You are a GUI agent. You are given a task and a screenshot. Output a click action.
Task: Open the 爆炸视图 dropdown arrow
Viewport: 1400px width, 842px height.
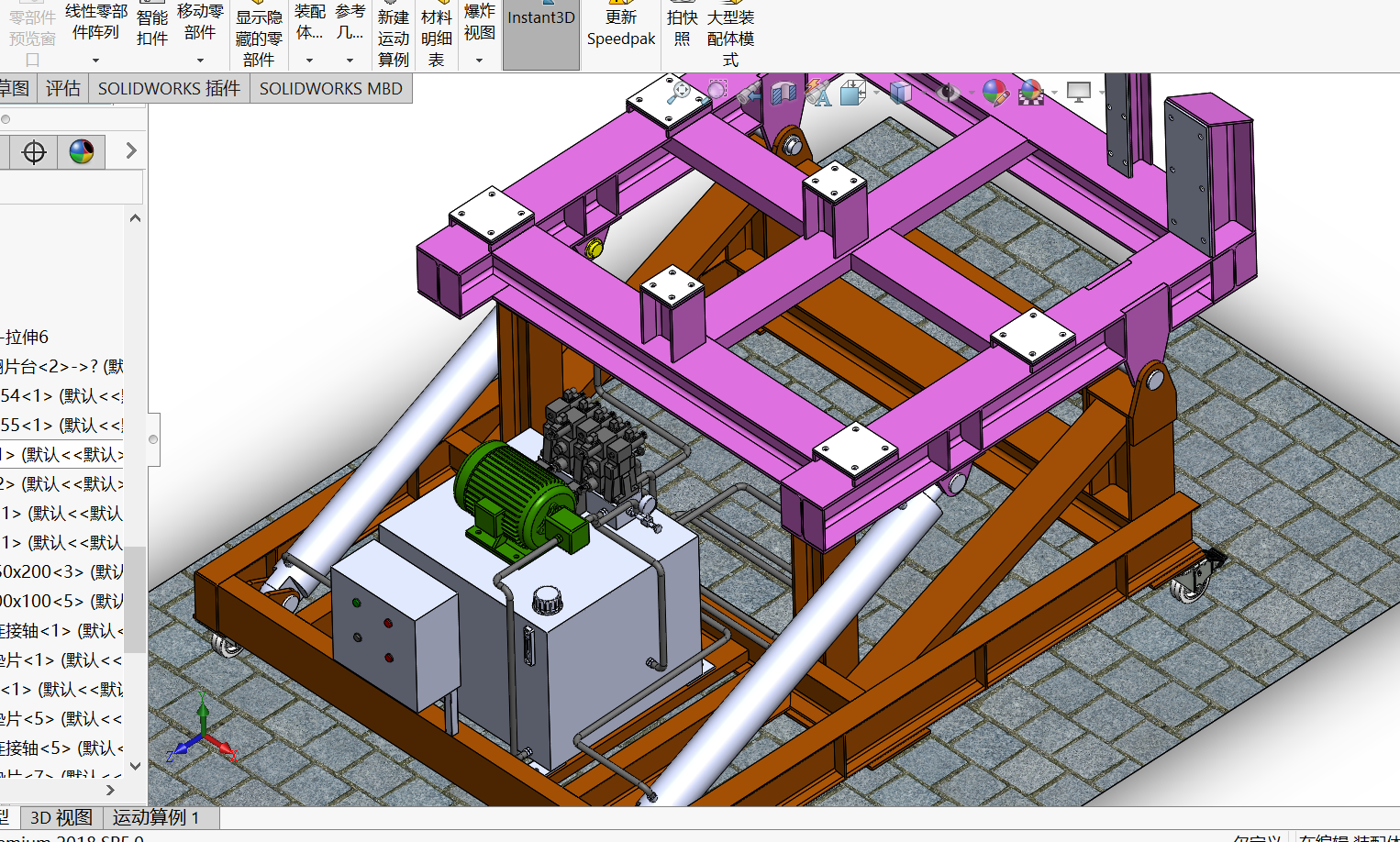[479, 61]
